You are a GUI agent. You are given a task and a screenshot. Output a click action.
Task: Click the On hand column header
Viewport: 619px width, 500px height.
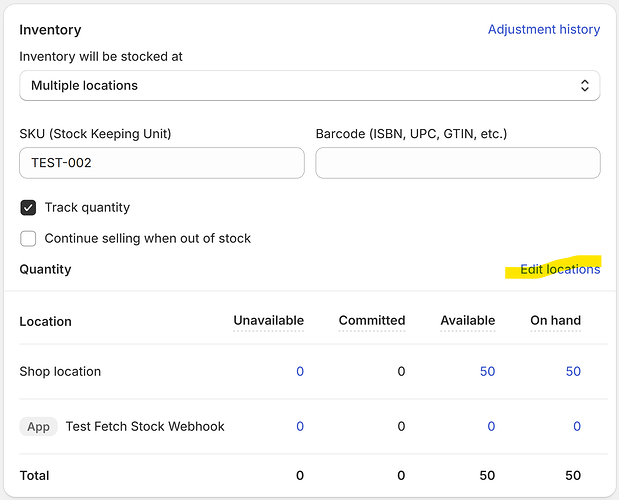coord(555,321)
